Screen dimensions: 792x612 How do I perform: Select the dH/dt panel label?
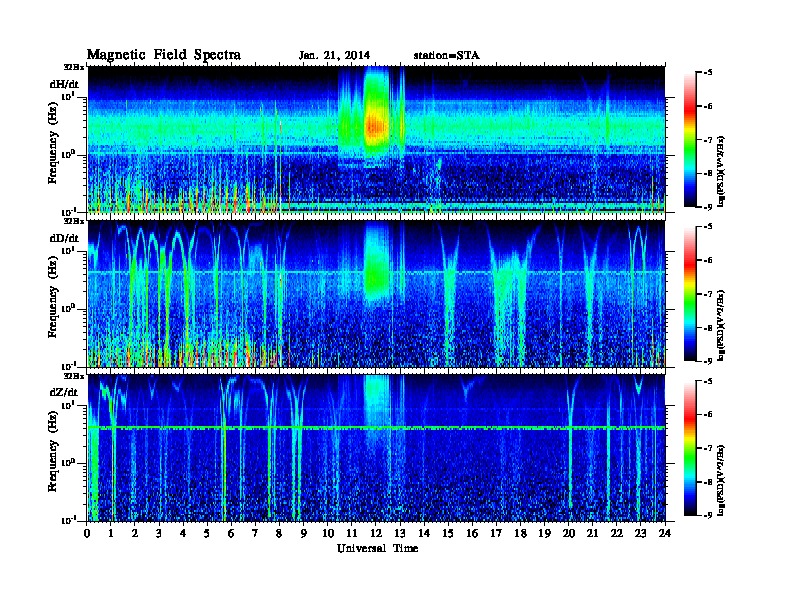[64, 84]
